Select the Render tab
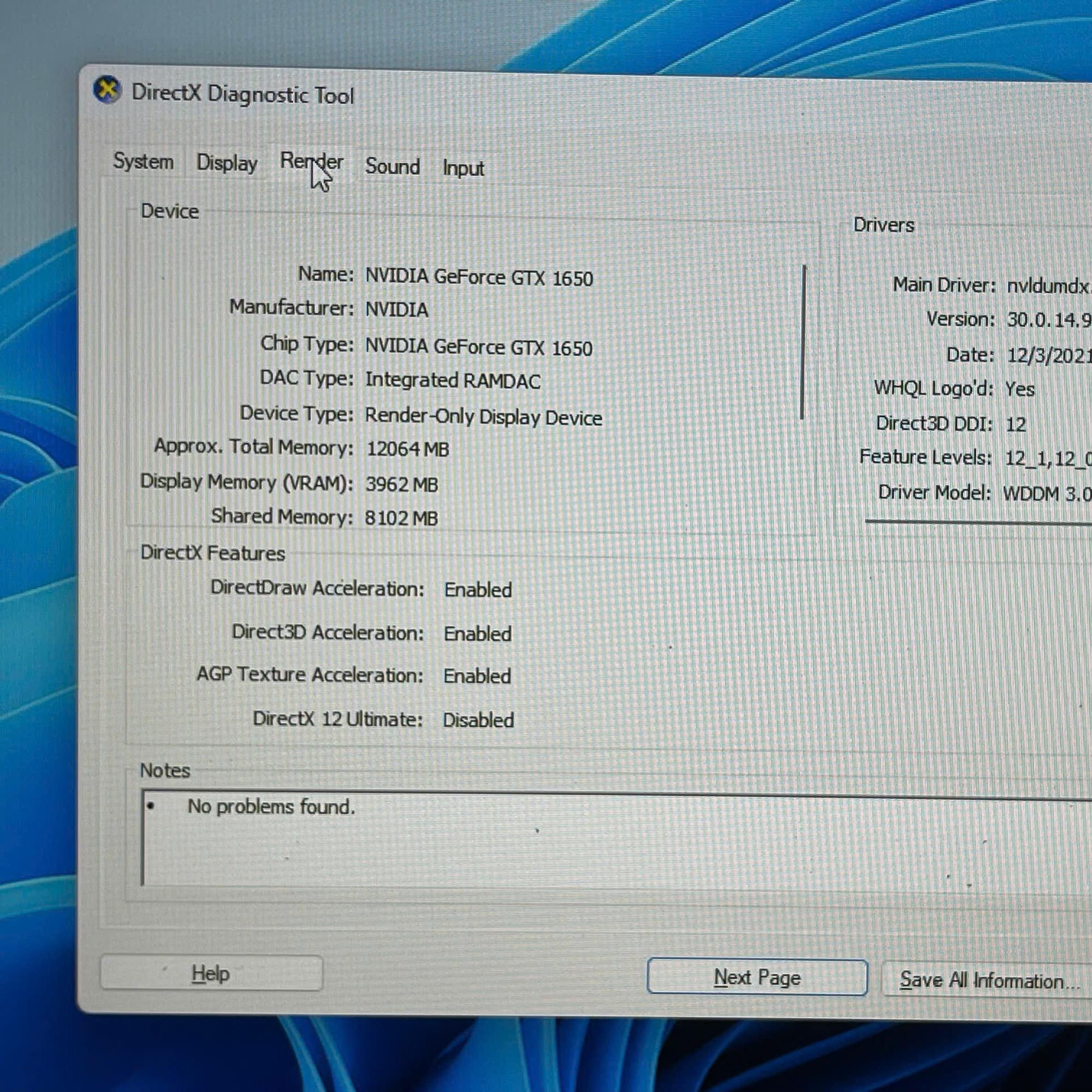Screen dimensions: 1092x1092 [x=311, y=163]
